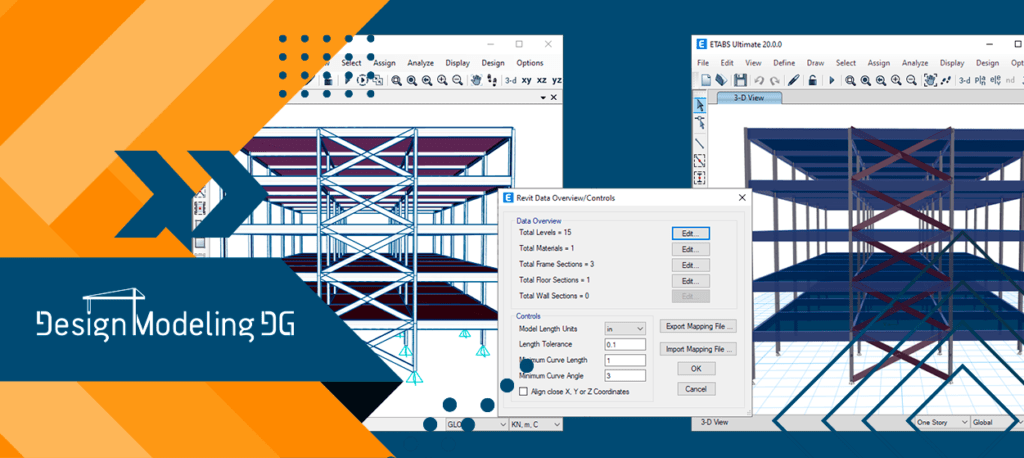
Task: Click Export Mapping File button
Action: pos(698,325)
